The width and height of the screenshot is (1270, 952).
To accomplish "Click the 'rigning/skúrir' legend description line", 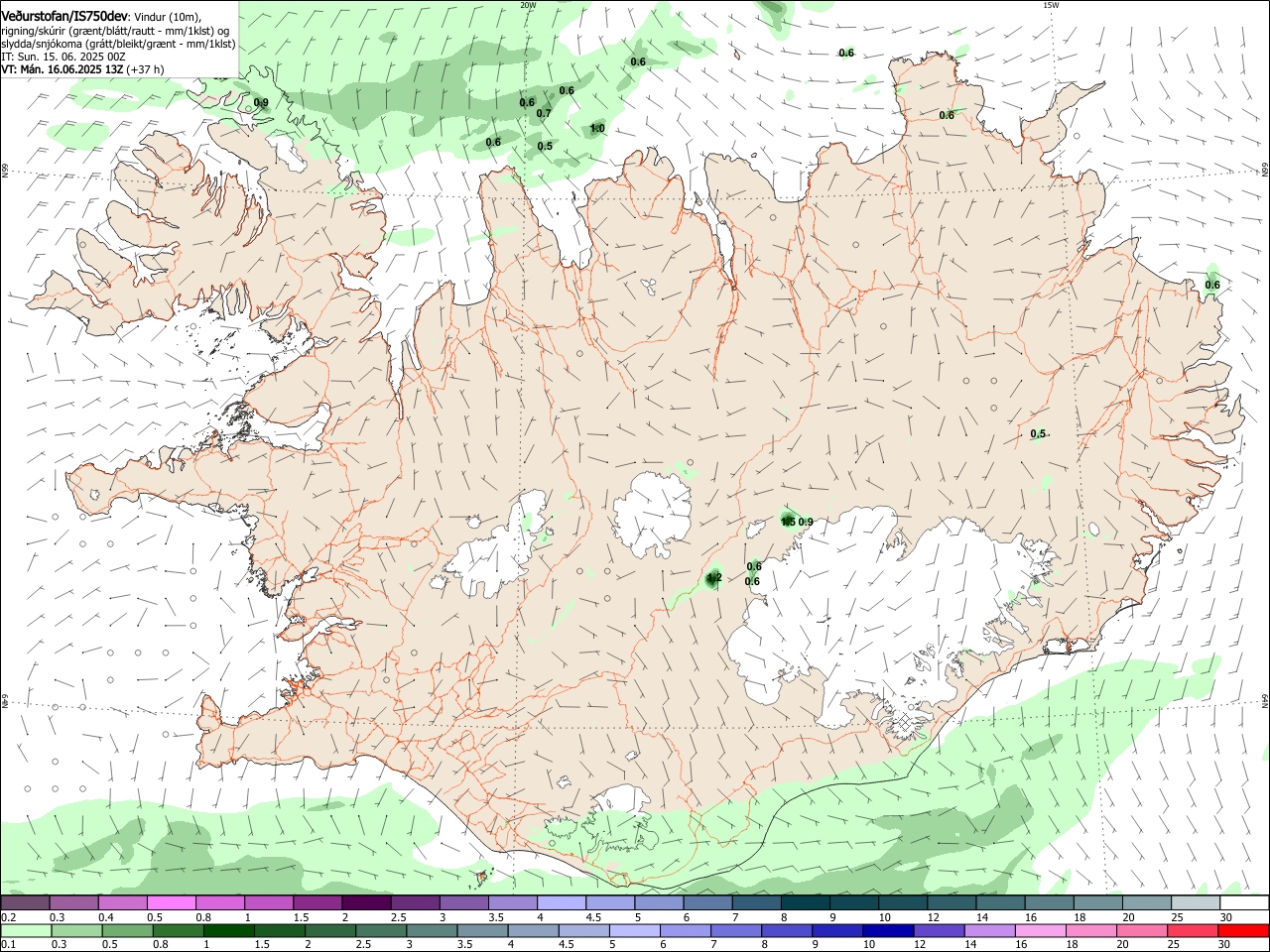I will pyautogui.click(x=115, y=31).
